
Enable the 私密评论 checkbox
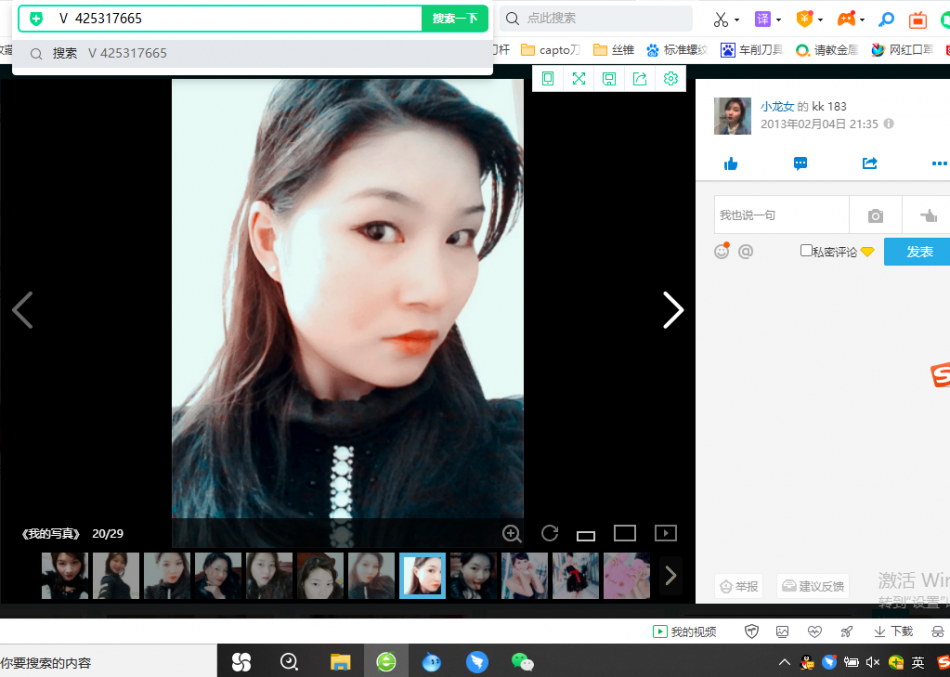806,251
